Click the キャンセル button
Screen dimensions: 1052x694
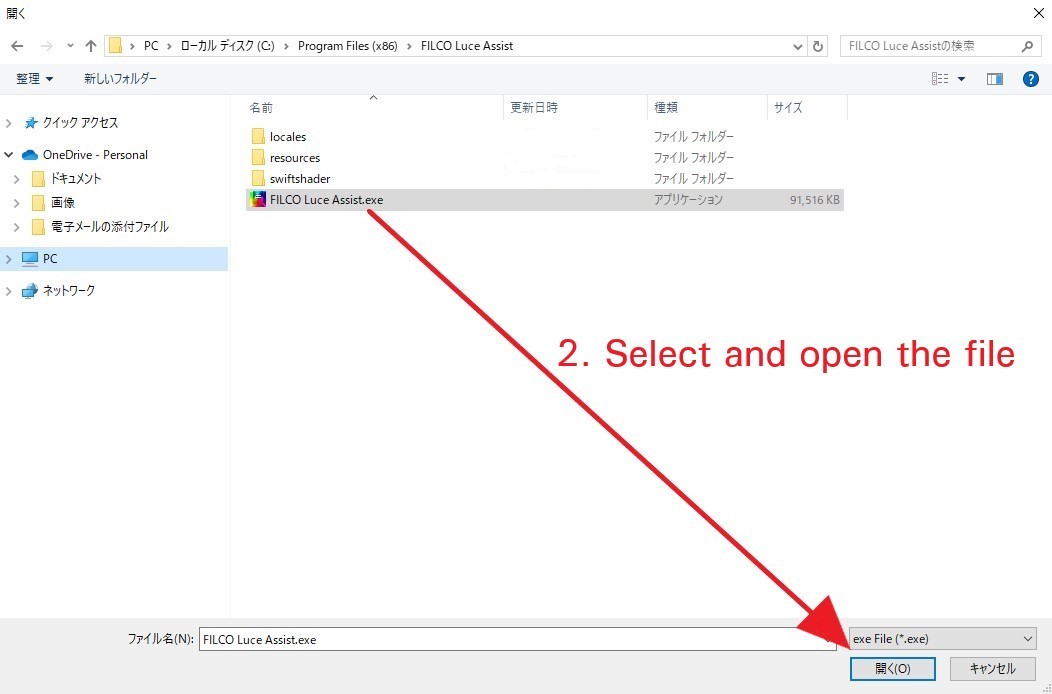pos(993,668)
